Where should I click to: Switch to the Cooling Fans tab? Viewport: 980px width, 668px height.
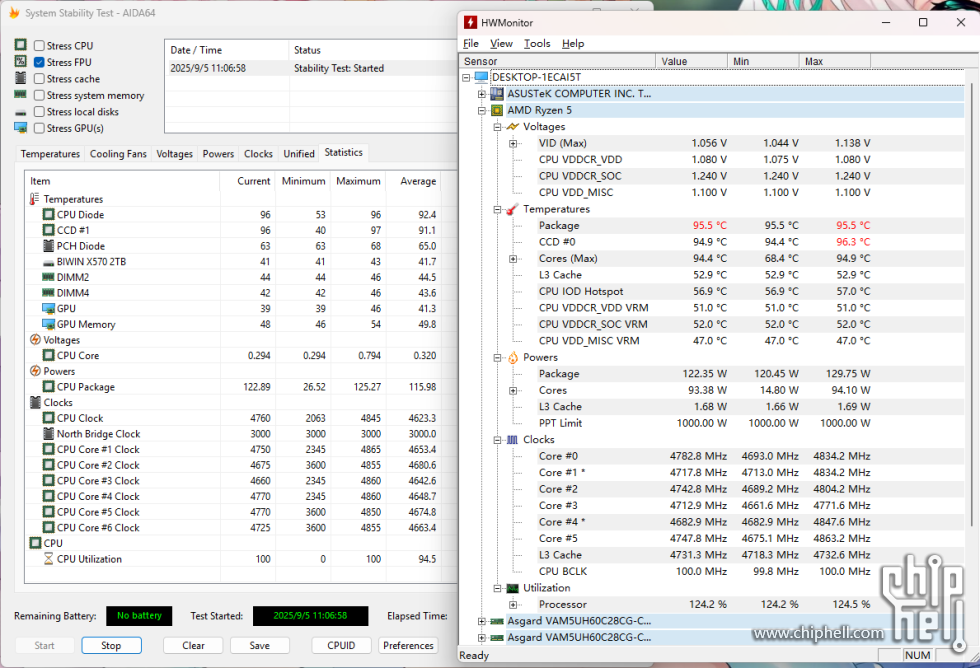click(118, 154)
